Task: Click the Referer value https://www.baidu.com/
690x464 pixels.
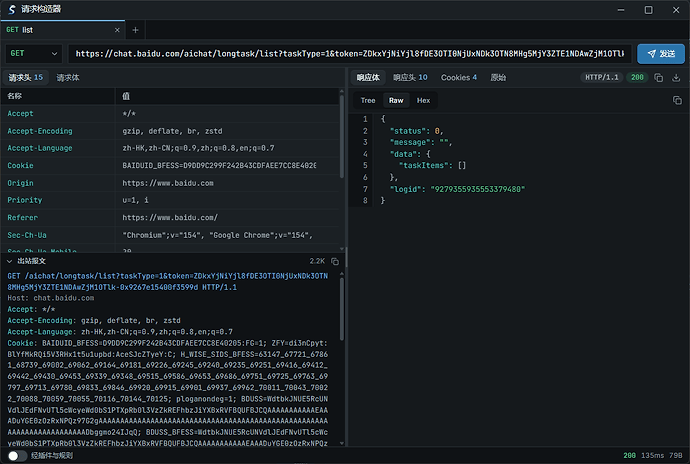Action: (x=170, y=217)
